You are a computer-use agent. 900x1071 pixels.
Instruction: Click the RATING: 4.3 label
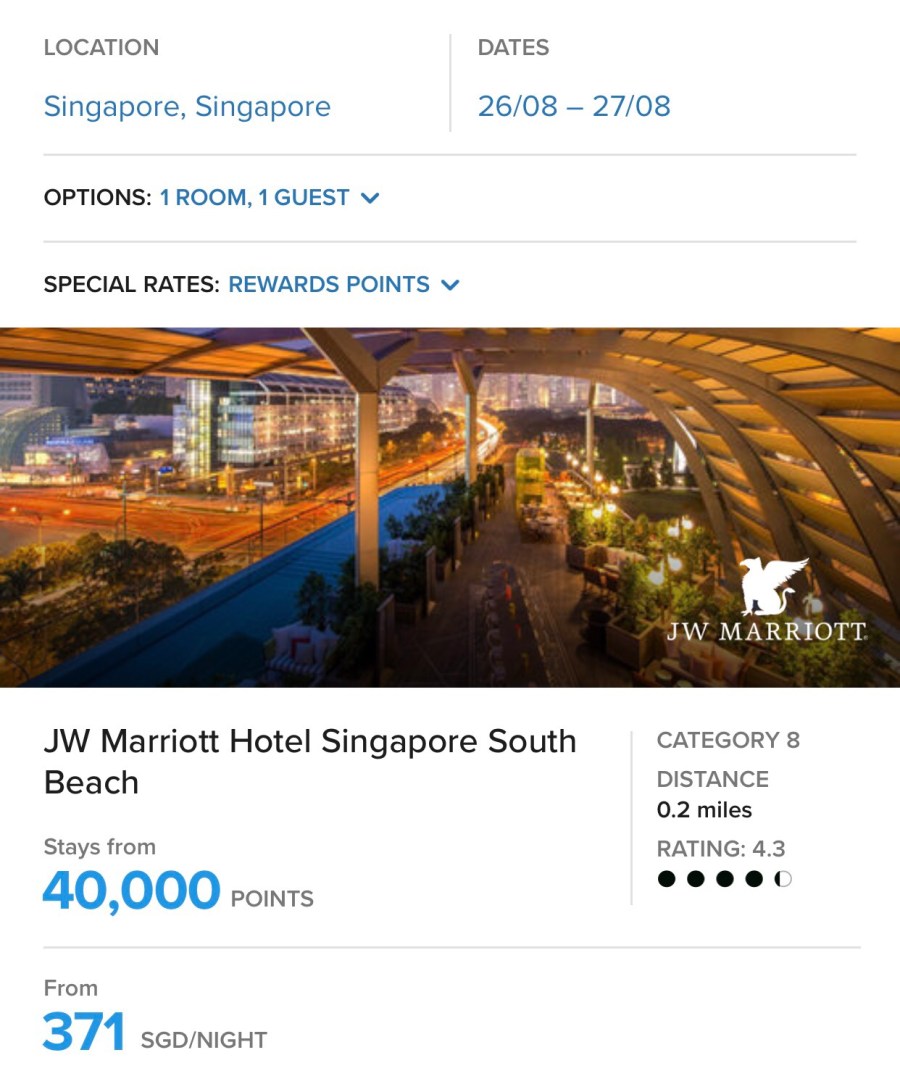coord(721,849)
